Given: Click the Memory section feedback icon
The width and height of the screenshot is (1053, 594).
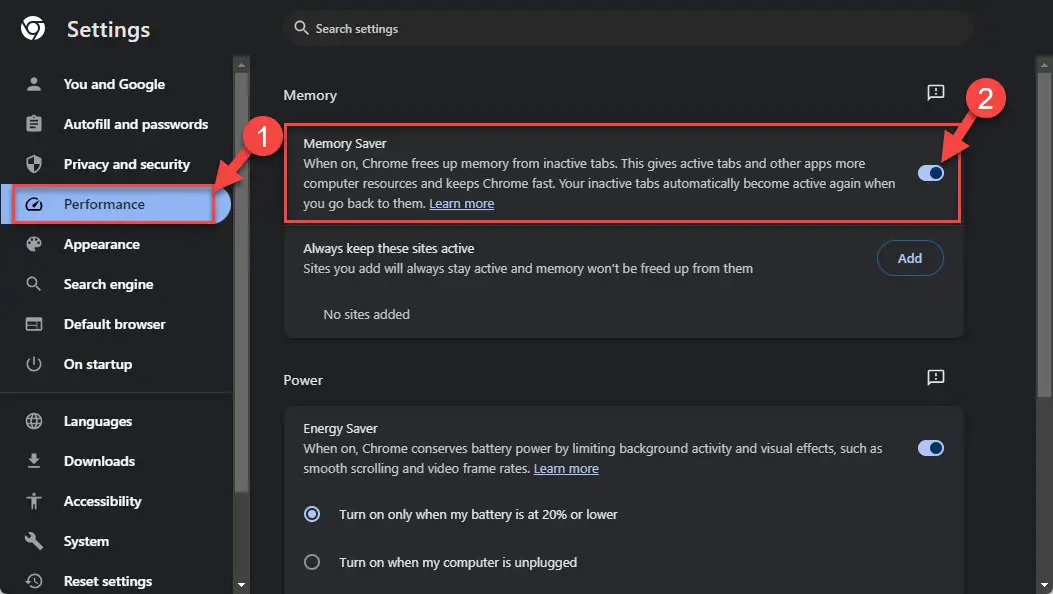Looking at the screenshot, I should click(x=936, y=93).
